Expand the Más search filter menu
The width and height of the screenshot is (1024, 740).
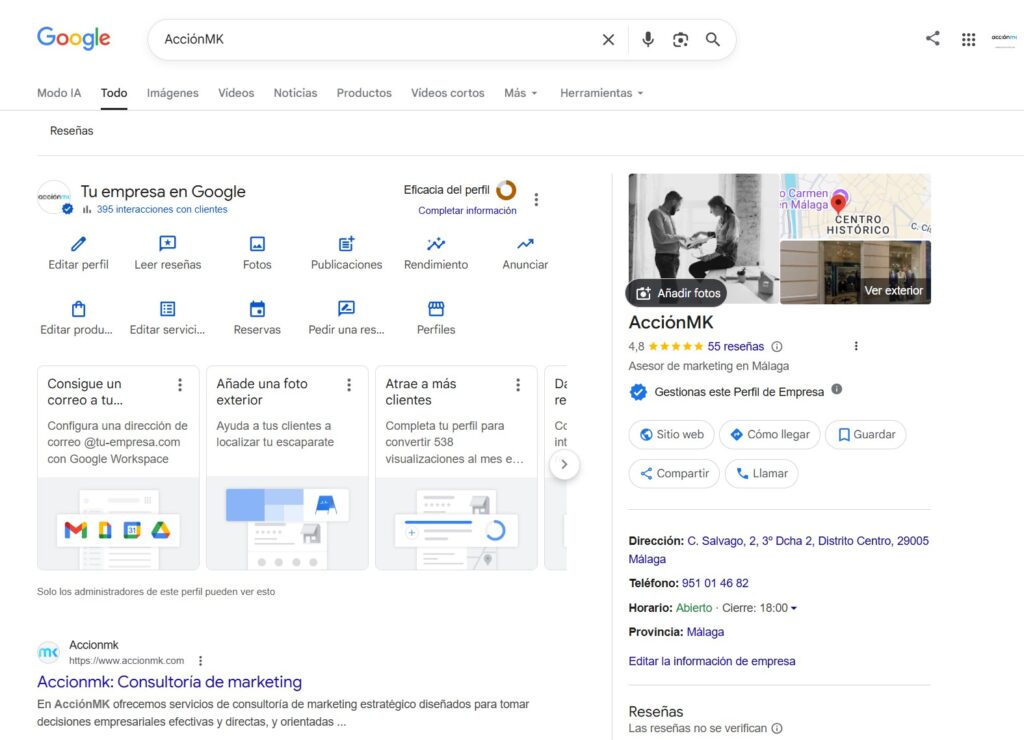pyautogui.click(x=520, y=93)
